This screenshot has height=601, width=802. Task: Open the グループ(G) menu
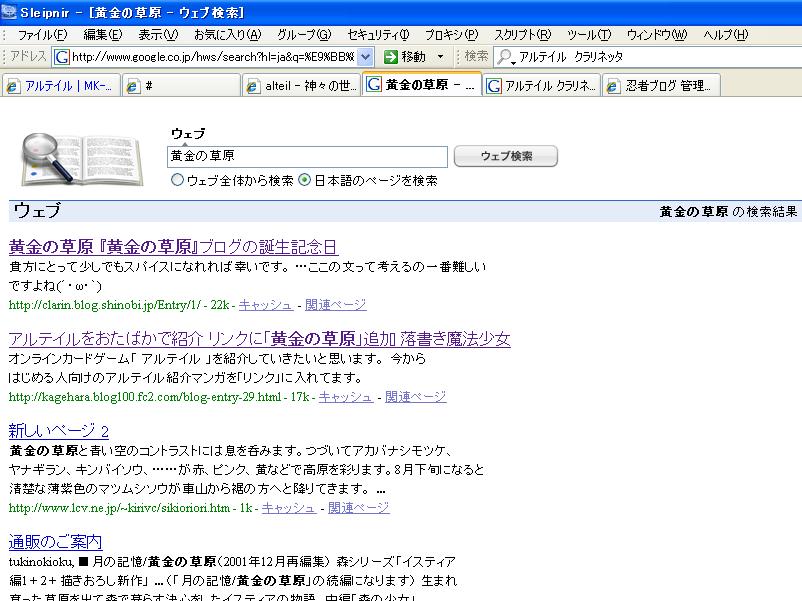(304, 35)
